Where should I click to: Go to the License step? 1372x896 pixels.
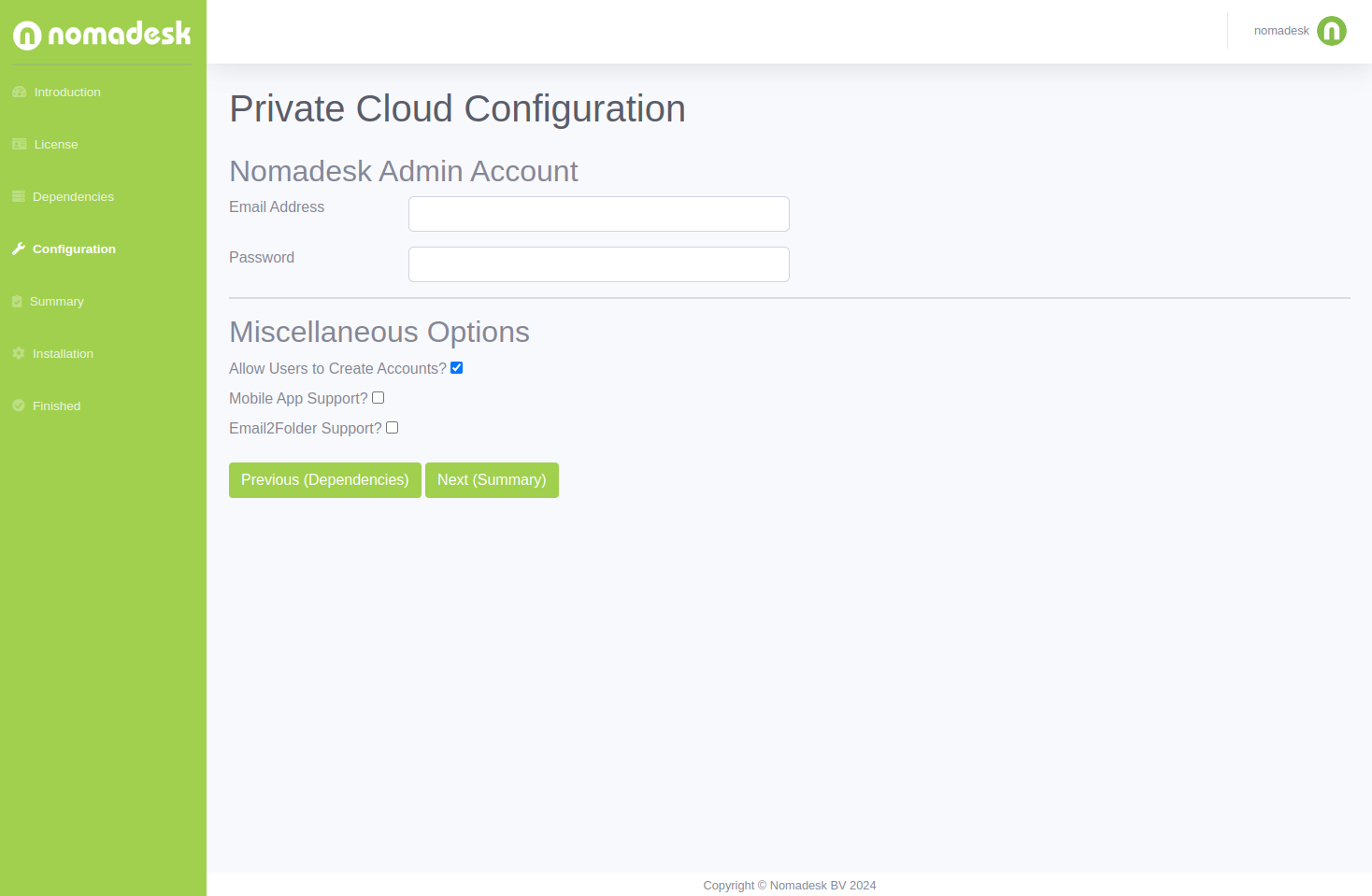[x=56, y=144]
